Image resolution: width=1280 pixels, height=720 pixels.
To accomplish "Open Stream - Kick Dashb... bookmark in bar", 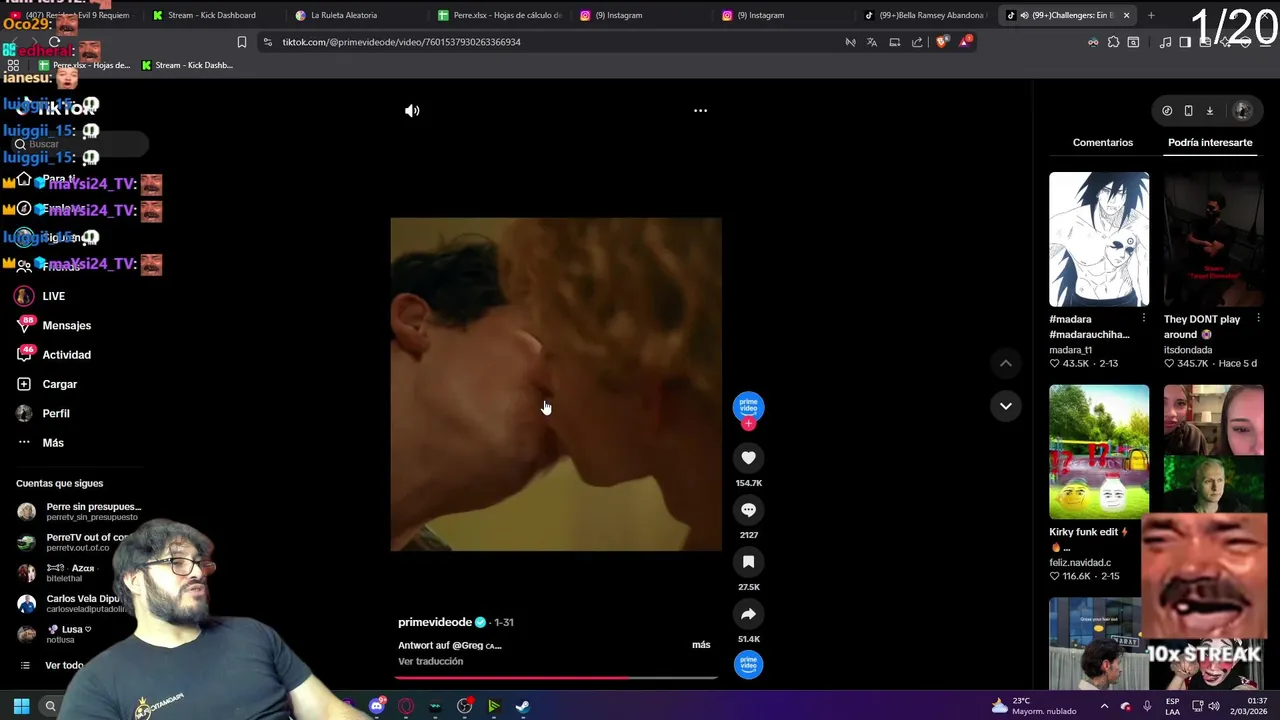I will point(187,65).
